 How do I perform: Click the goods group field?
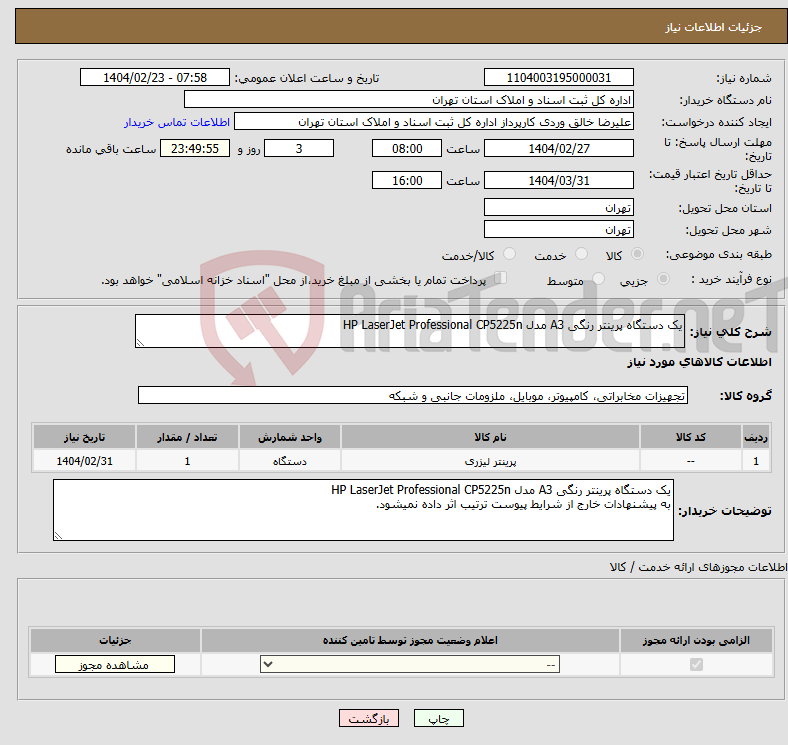[x=413, y=396]
